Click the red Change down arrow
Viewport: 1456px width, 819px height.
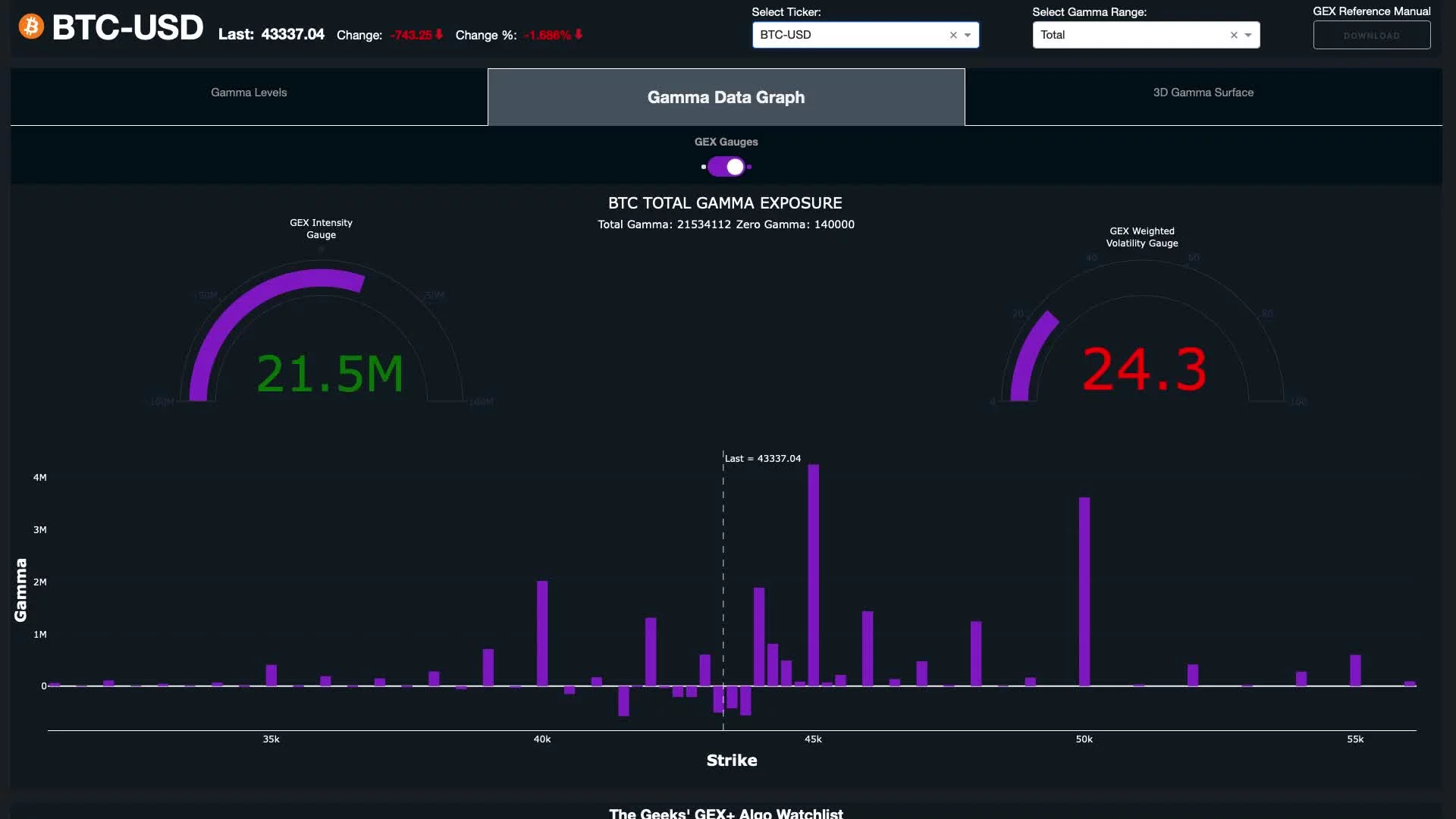[x=439, y=34]
